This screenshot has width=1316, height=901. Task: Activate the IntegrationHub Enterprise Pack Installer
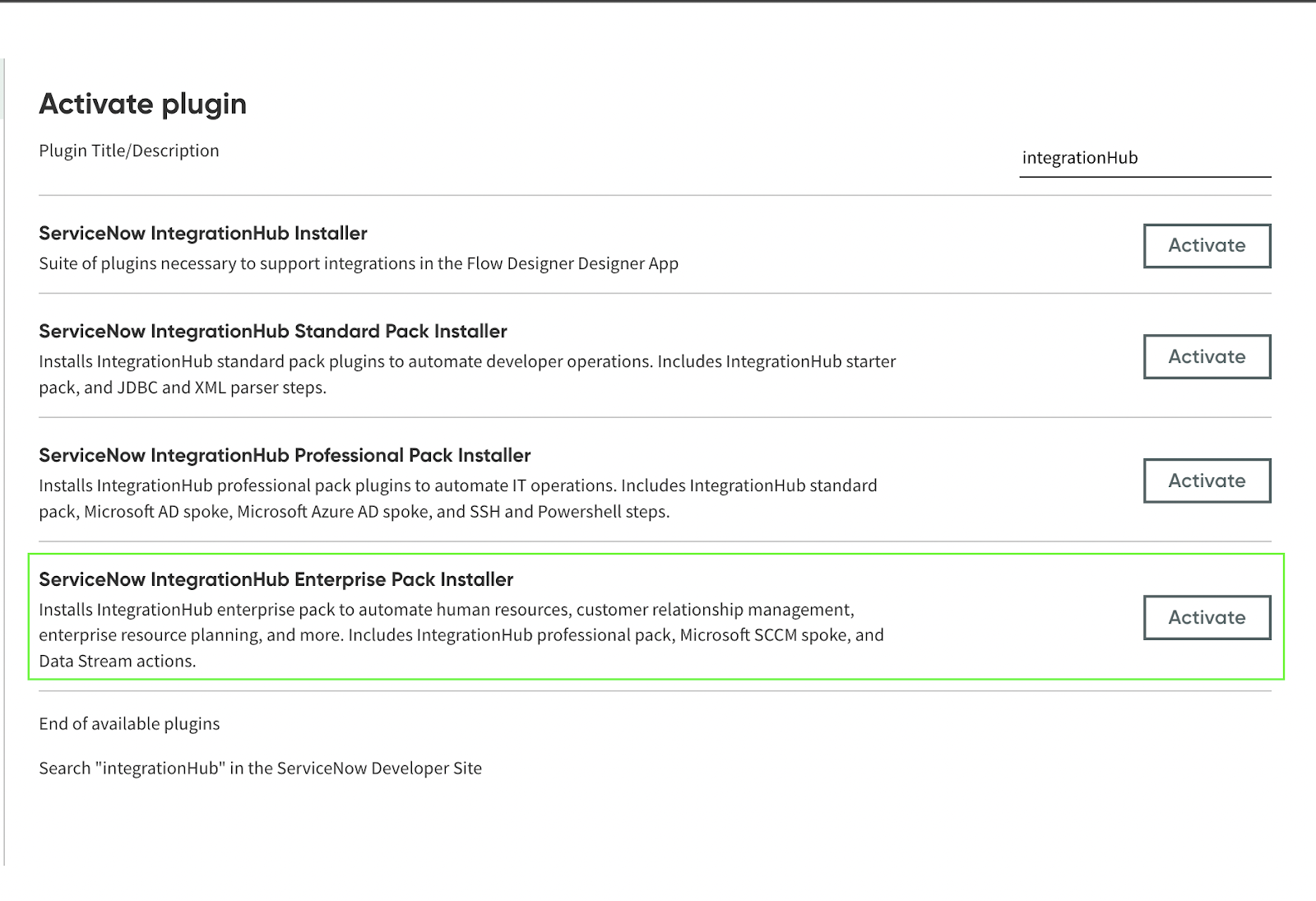point(1207,617)
